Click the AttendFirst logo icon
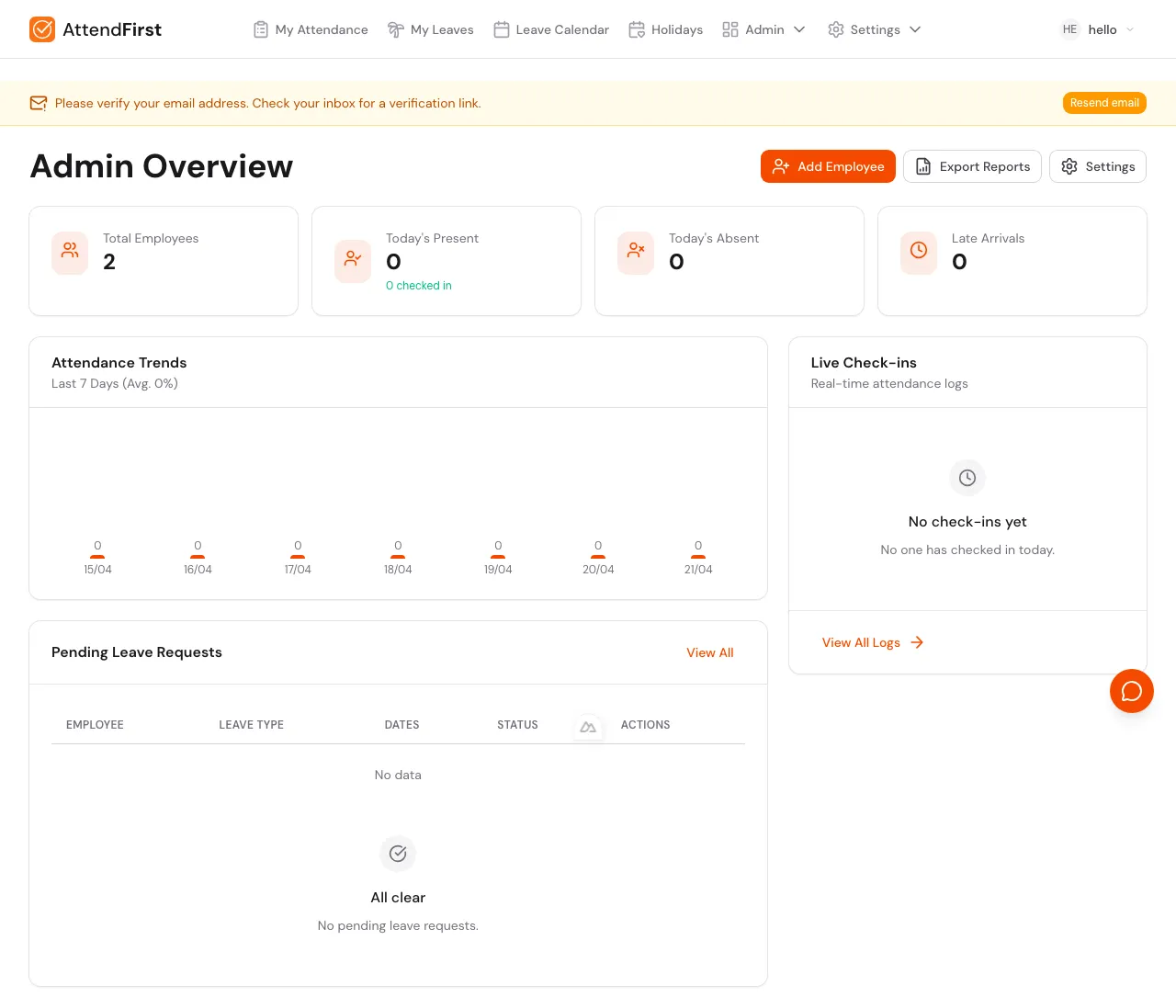The height and width of the screenshot is (1008, 1176). point(42,29)
